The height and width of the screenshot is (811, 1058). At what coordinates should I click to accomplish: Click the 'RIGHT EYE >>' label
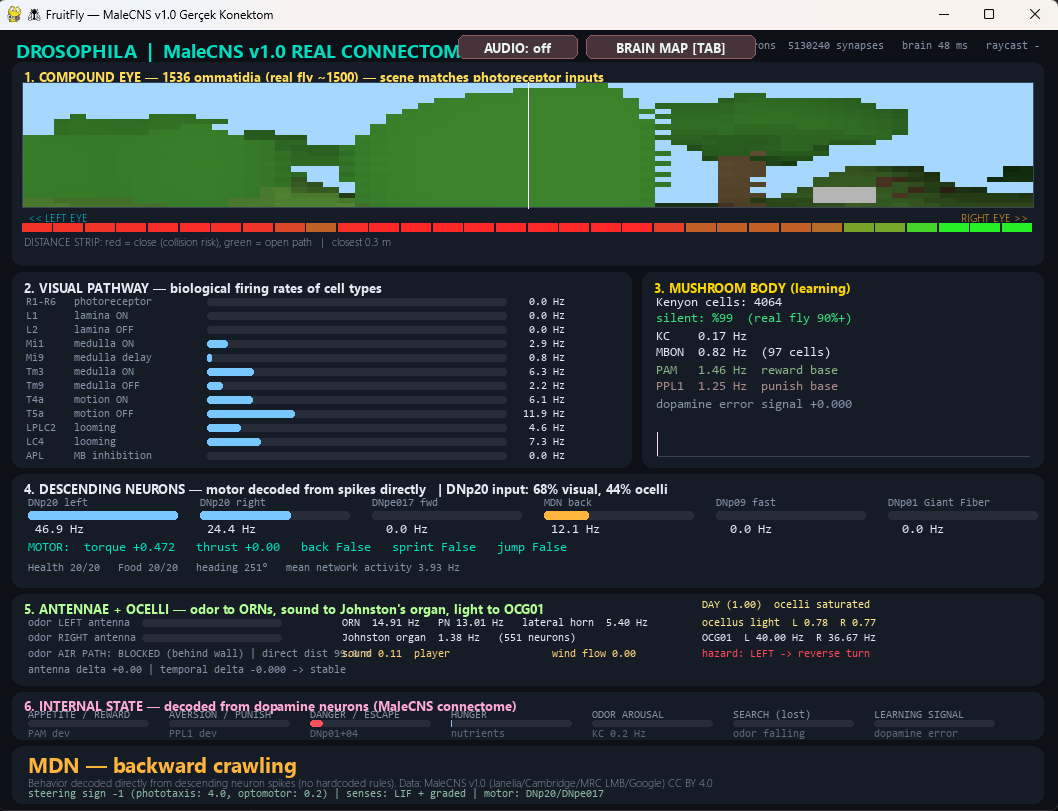coord(994,218)
